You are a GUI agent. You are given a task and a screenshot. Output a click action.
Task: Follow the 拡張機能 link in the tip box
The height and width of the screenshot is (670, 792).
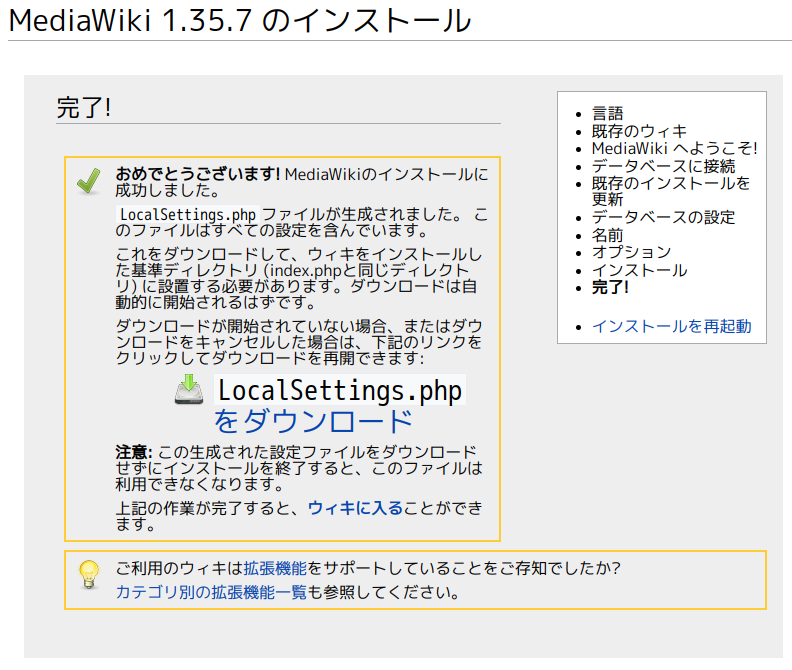pos(275,568)
